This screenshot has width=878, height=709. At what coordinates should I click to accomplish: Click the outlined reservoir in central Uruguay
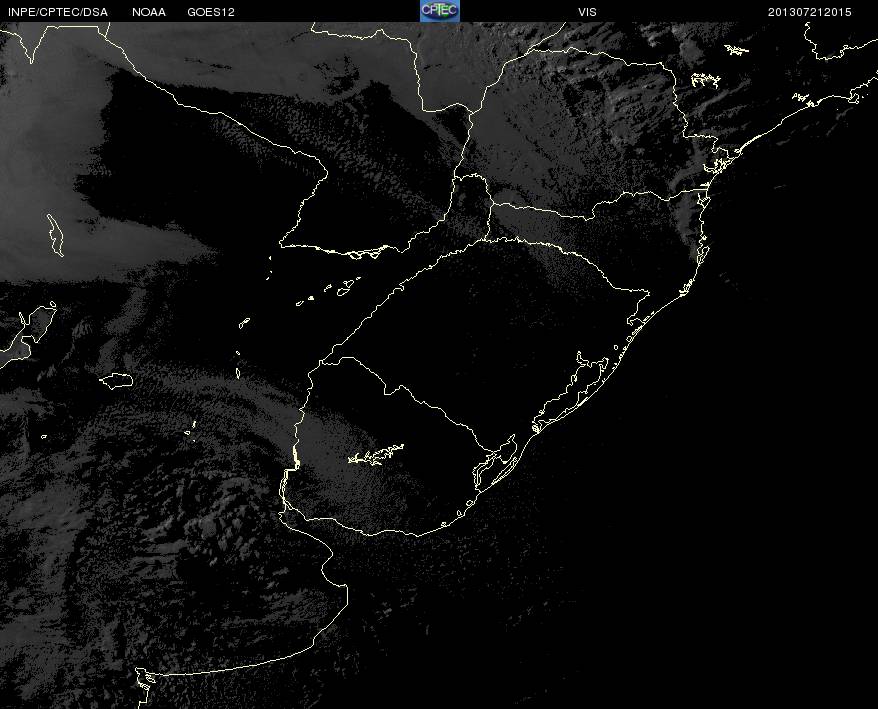click(376, 454)
